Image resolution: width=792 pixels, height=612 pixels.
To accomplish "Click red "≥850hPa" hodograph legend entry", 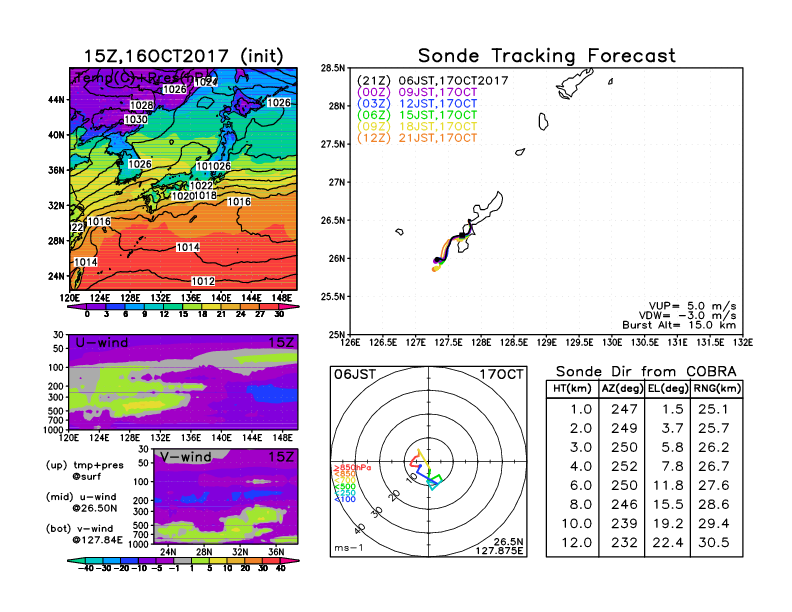I will click(352, 468).
